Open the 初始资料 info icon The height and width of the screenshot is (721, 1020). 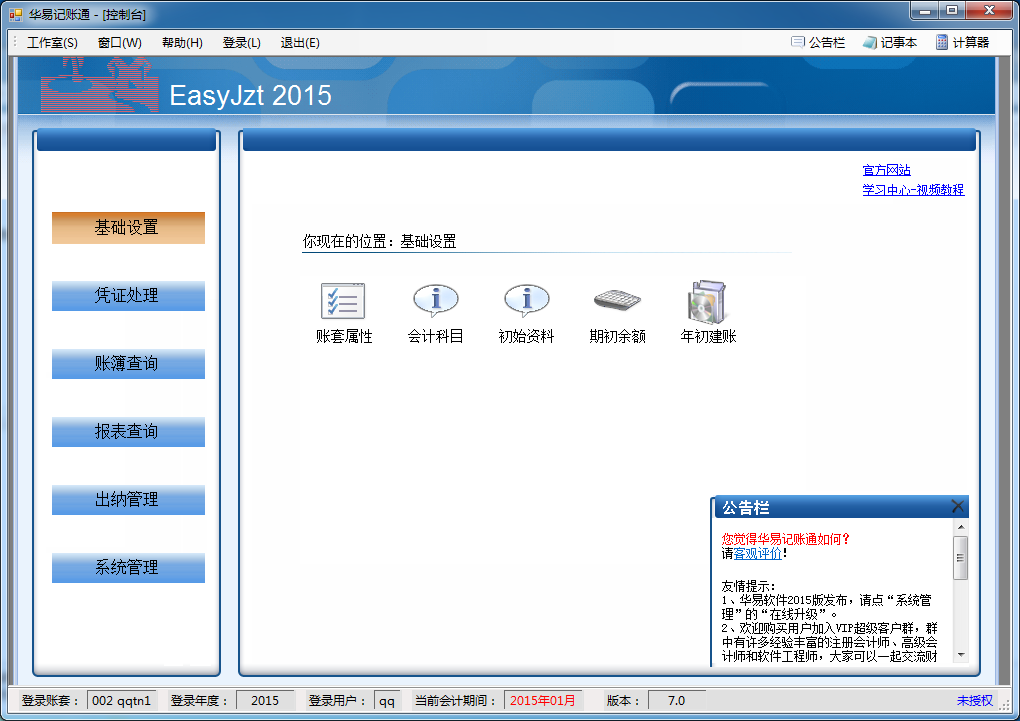tap(526, 301)
